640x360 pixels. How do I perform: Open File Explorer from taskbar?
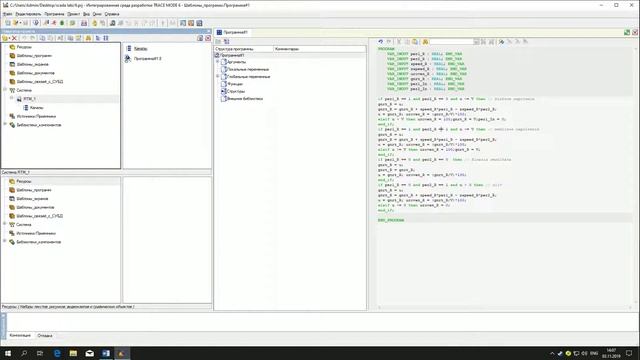tap(73, 353)
